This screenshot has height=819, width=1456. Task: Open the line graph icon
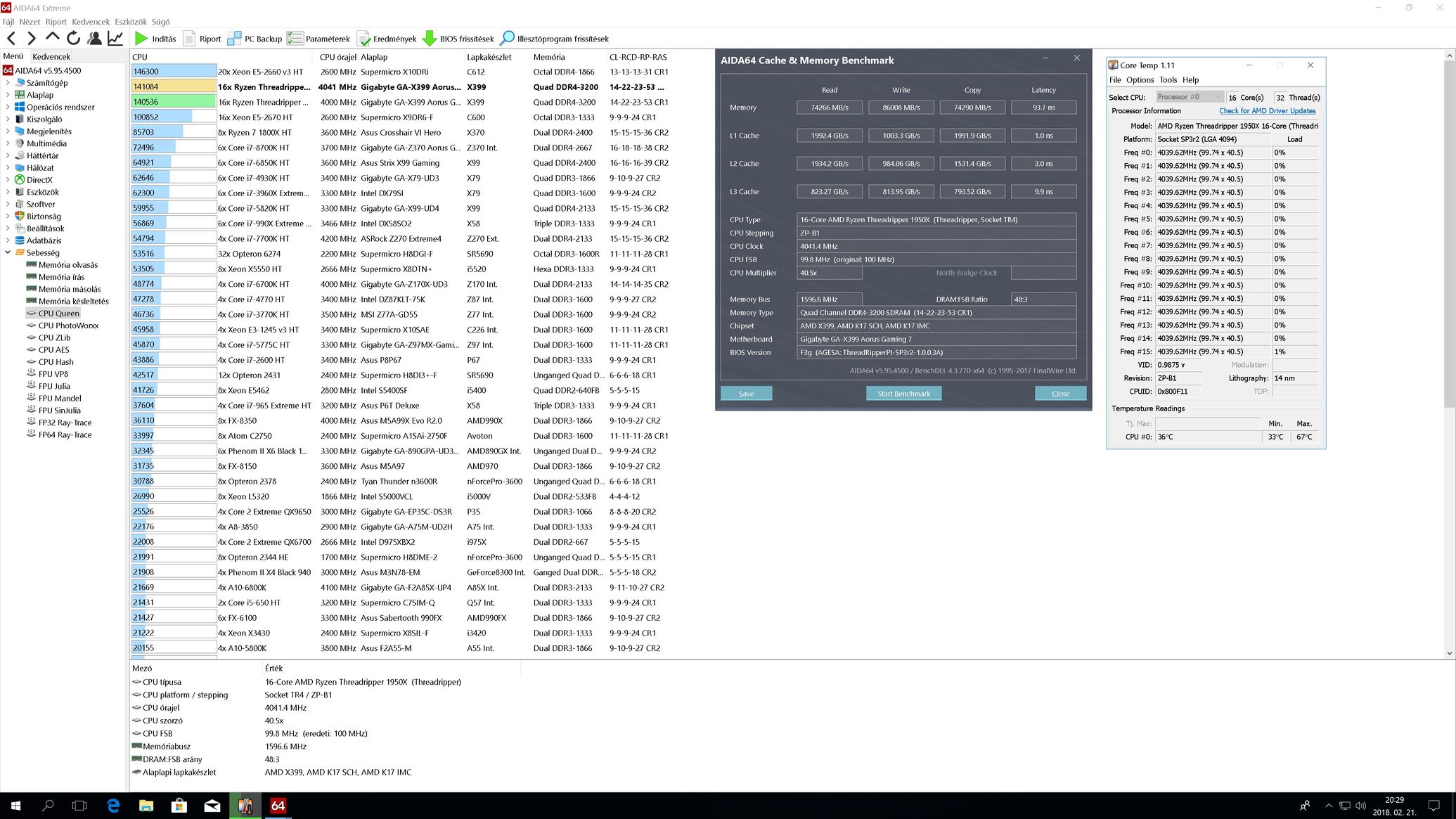click(115, 39)
